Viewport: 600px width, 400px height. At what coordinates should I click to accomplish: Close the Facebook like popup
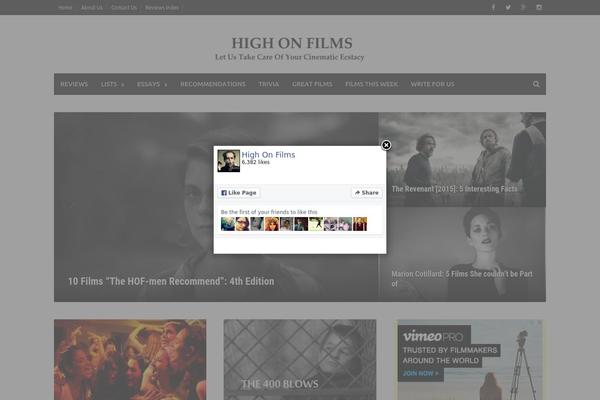(386, 145)
